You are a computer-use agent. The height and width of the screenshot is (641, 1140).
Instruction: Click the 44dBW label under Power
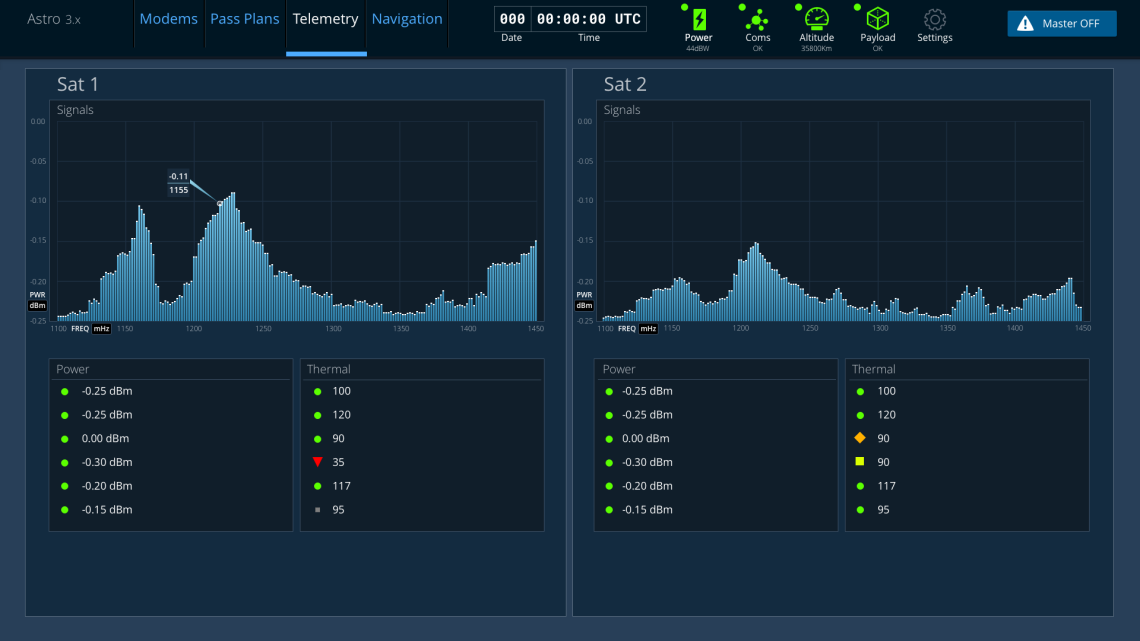coord(698,49)
